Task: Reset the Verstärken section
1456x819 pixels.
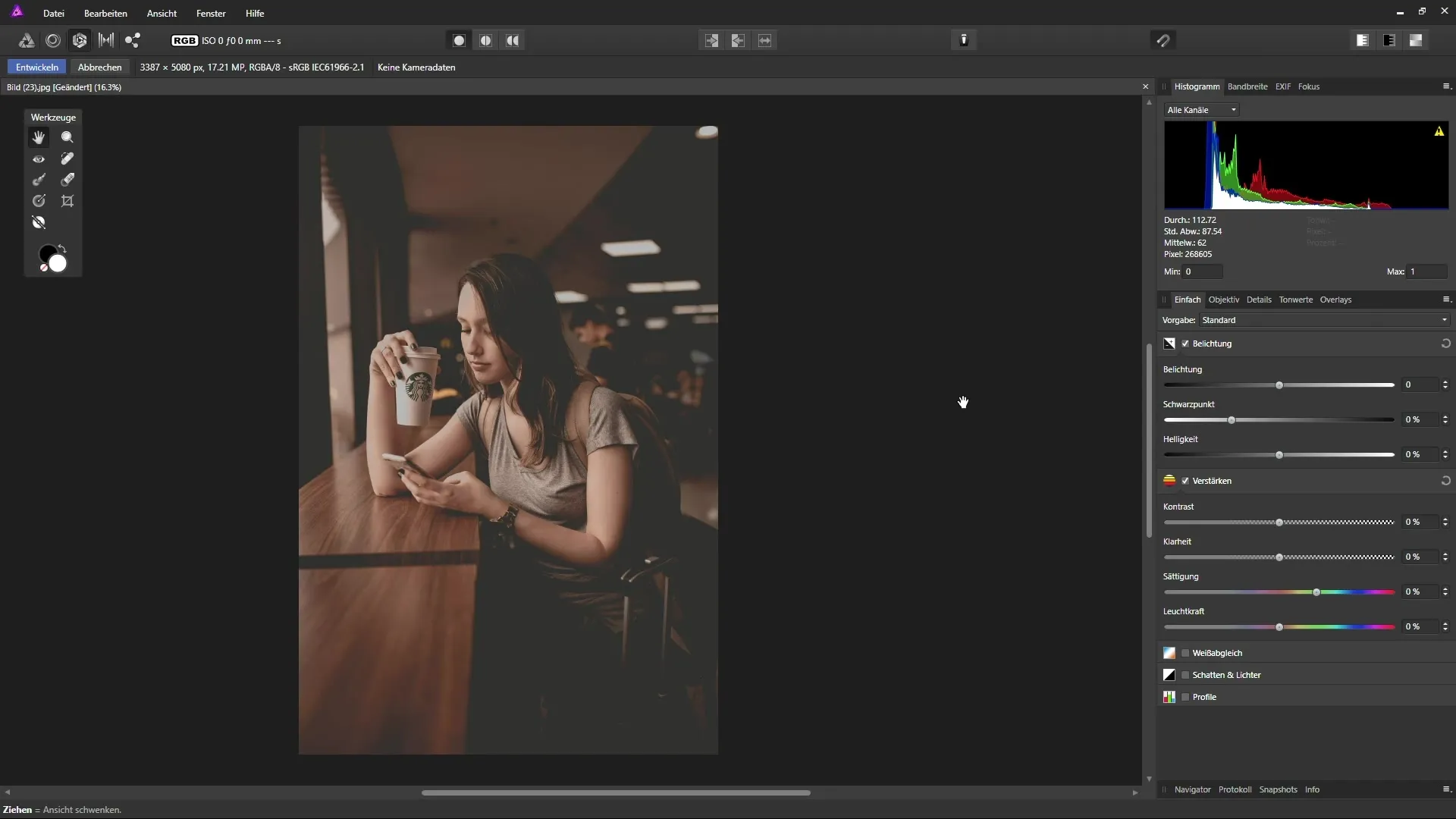Action: (x=1445, y=481)
